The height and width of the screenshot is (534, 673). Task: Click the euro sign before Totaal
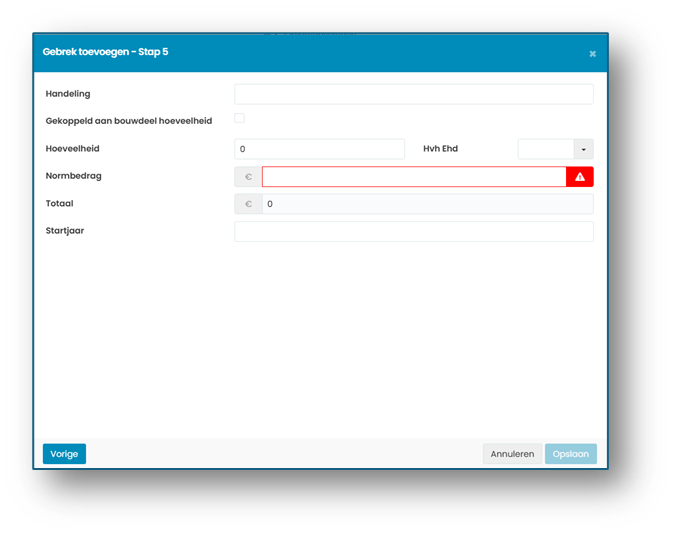[248, 204]
